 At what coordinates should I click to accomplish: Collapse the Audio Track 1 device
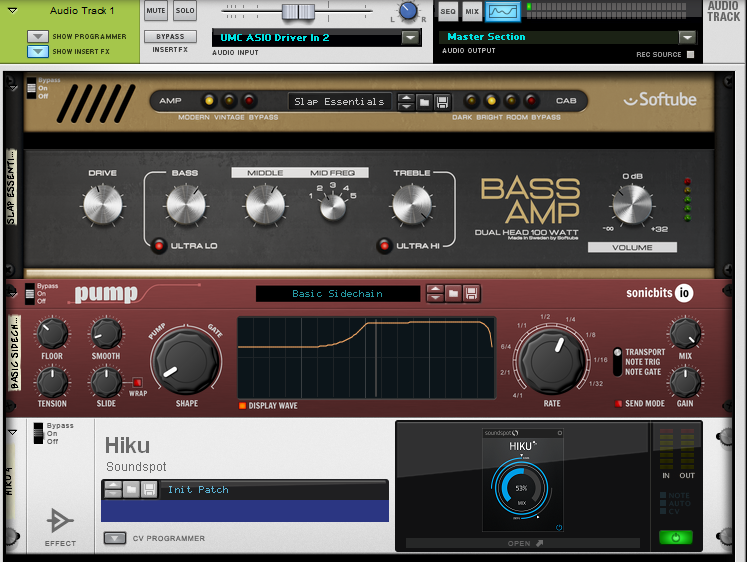pos(13,10)
